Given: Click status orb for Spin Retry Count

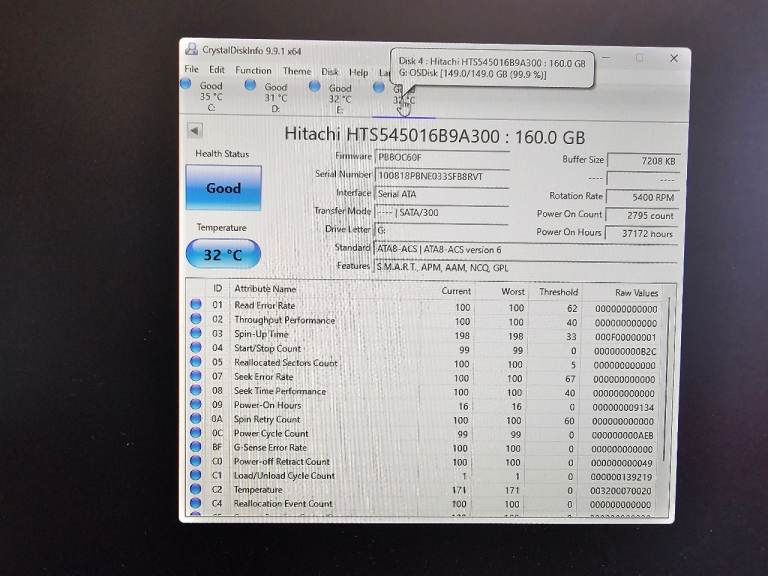Looking at the screenshot, I should tap(196, 418).
